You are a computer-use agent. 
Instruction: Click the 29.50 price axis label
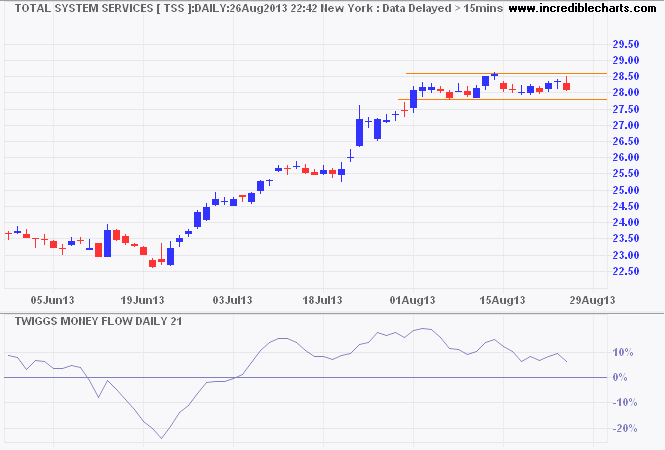pos(626,45)
